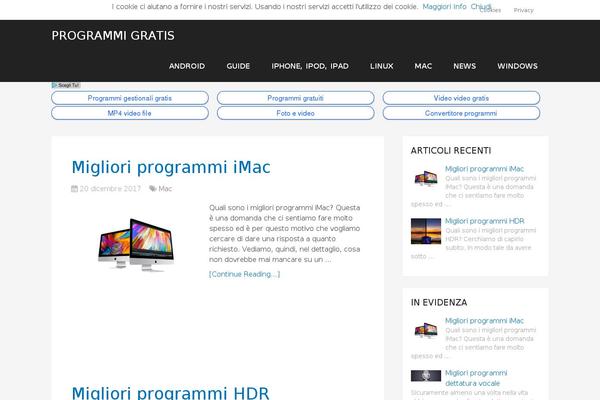Open the Guide menu item

pos(238,66)
